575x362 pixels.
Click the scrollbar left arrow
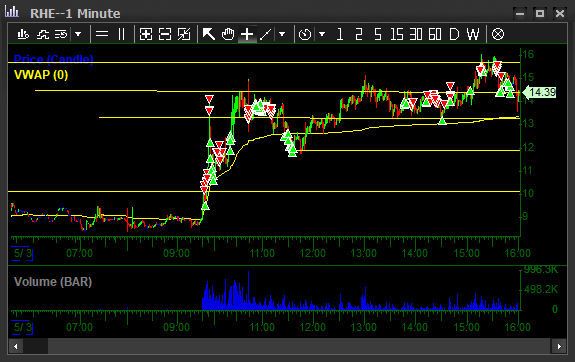click(16, 346)
